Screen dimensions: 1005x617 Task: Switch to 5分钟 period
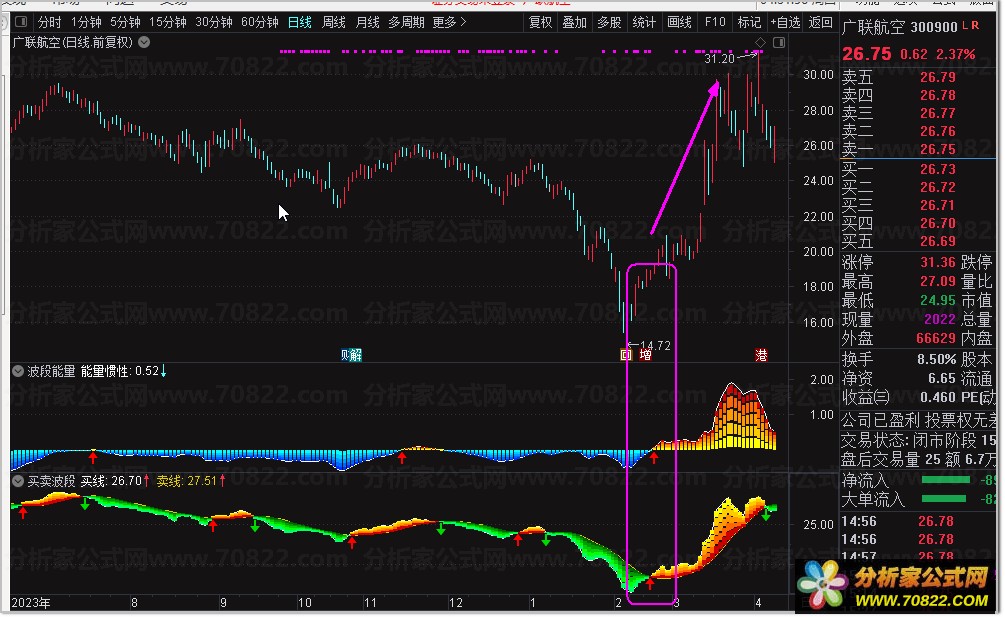click(125, 22)
